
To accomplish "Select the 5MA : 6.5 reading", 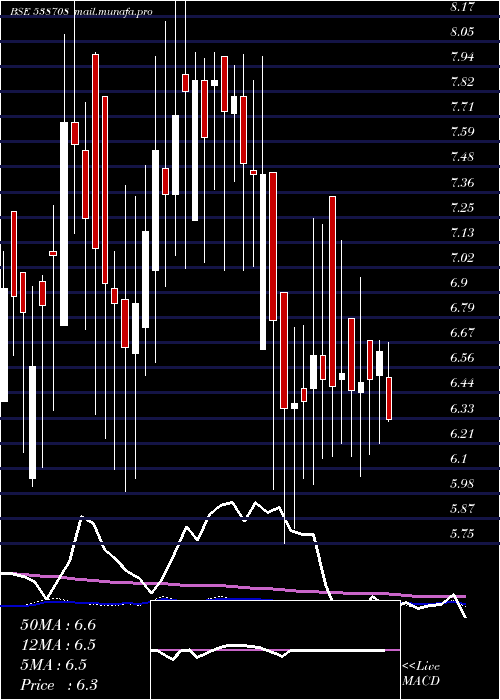I will [54, 665].
